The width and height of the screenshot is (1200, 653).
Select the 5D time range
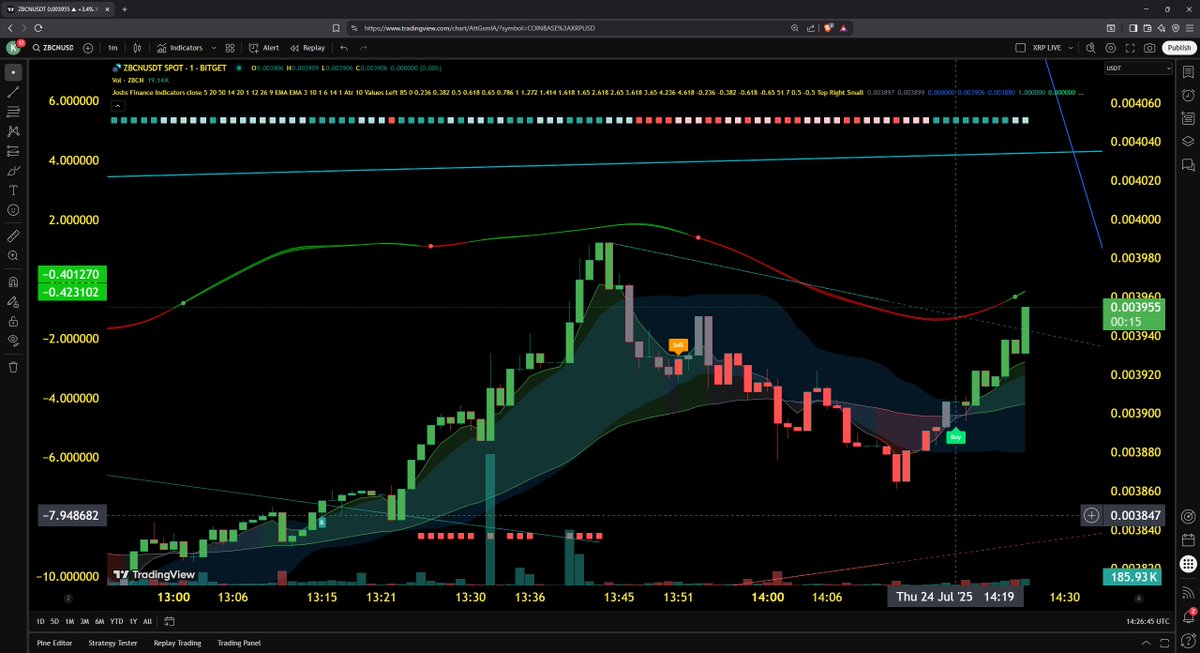point(55,621)
